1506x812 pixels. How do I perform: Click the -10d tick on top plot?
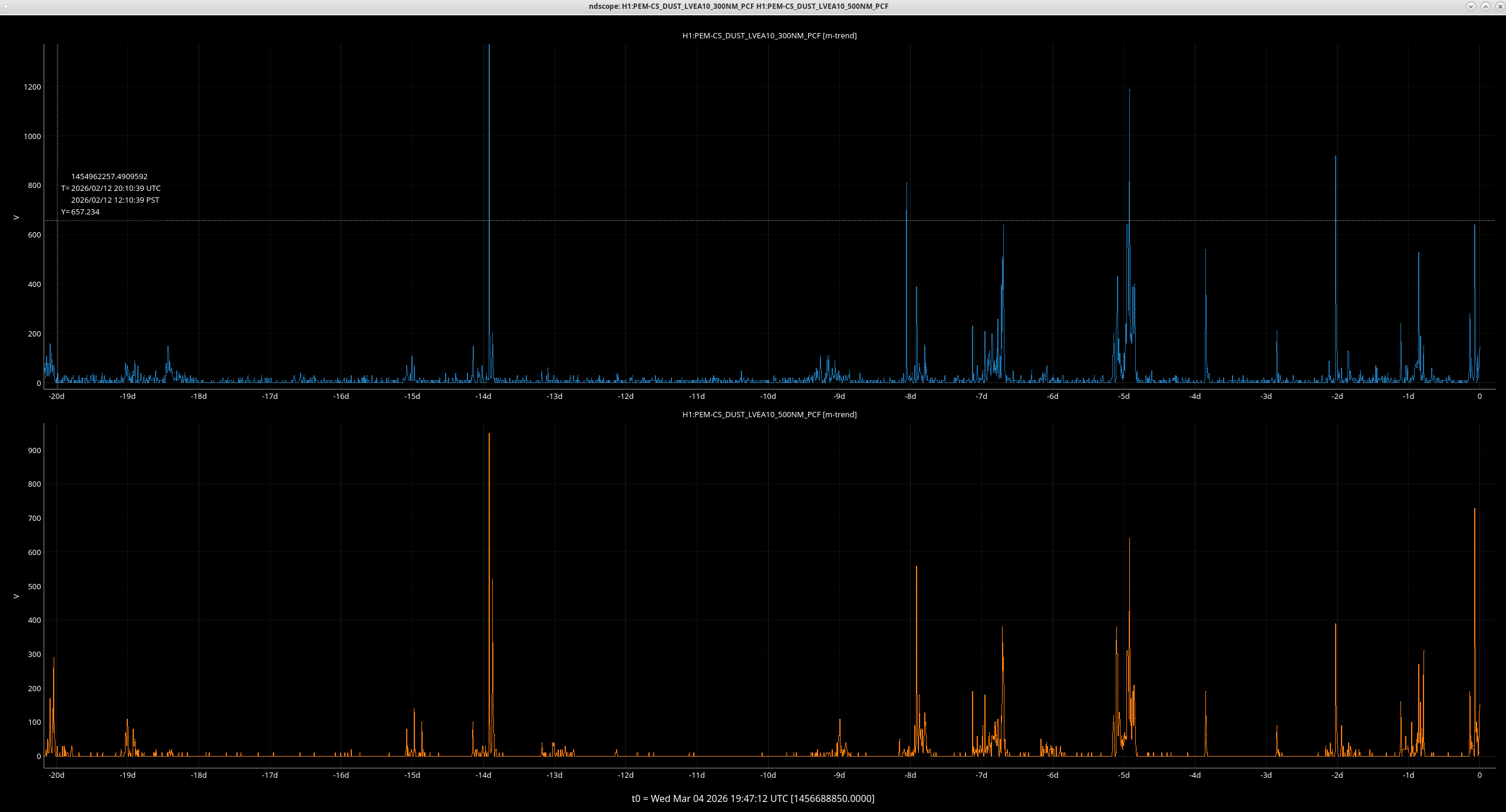[768, 397]
